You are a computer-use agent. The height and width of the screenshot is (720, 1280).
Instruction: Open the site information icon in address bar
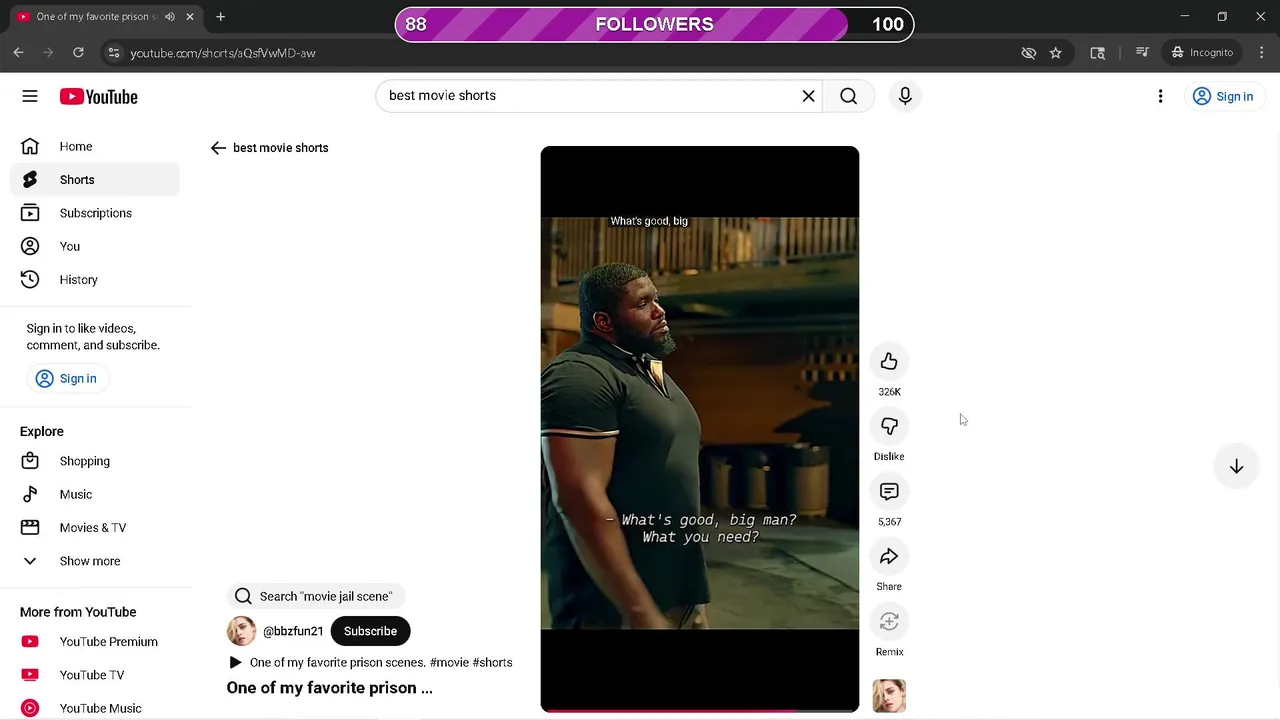113,53
